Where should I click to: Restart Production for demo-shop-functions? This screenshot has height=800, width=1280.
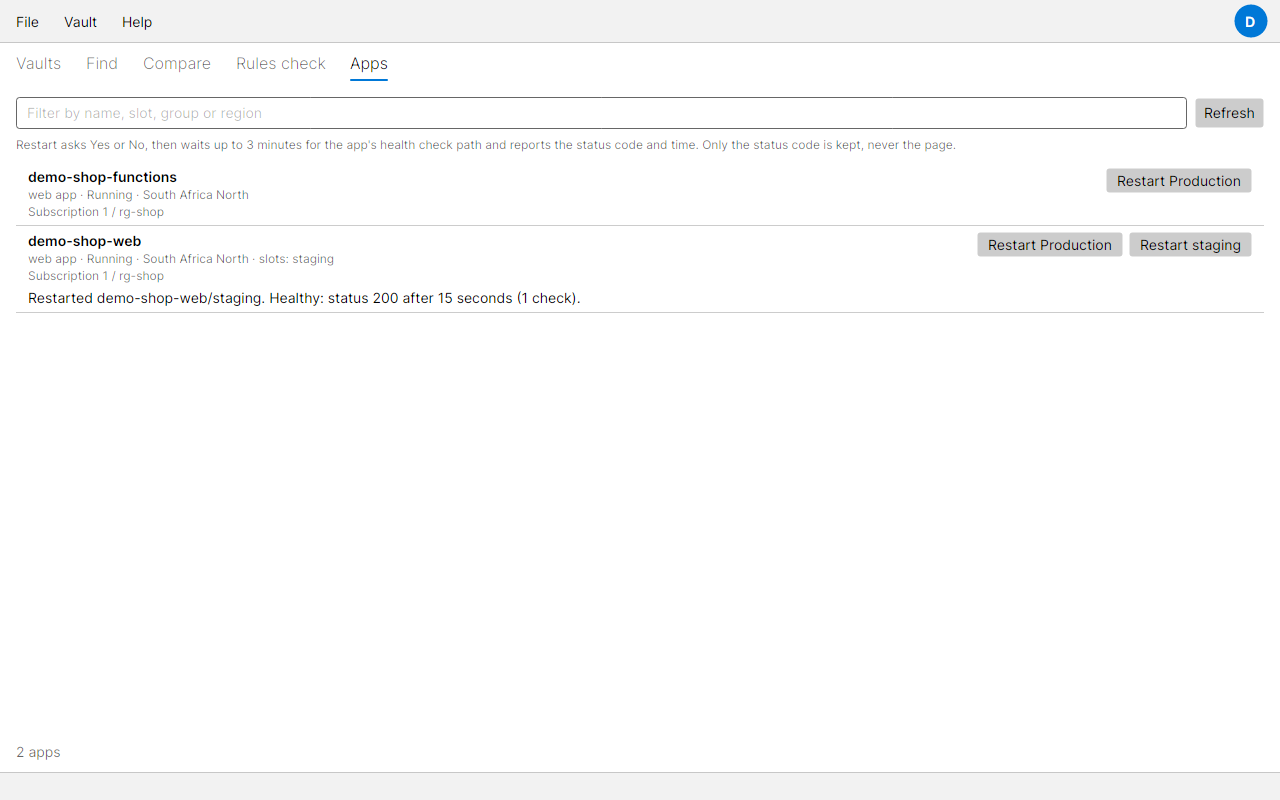pos(1179,181)
